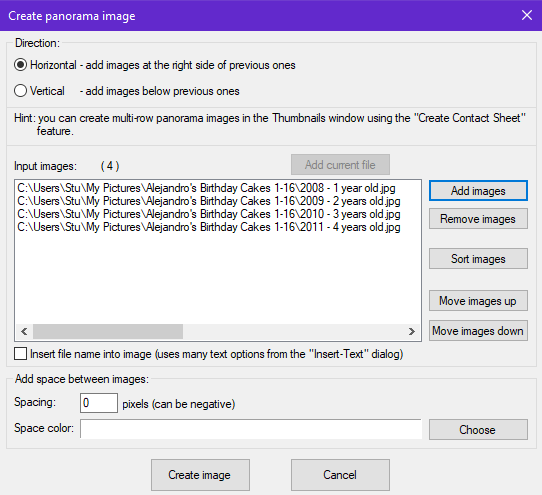Click Move images down button
This screenshot has width=542, height=495.
point(478,331)
